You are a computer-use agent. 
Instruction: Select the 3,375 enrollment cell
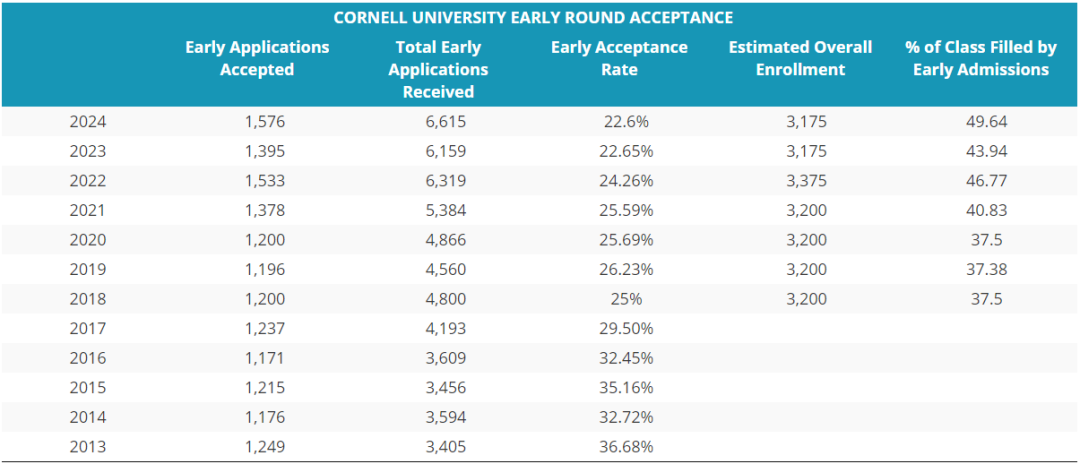coord(808,181)
